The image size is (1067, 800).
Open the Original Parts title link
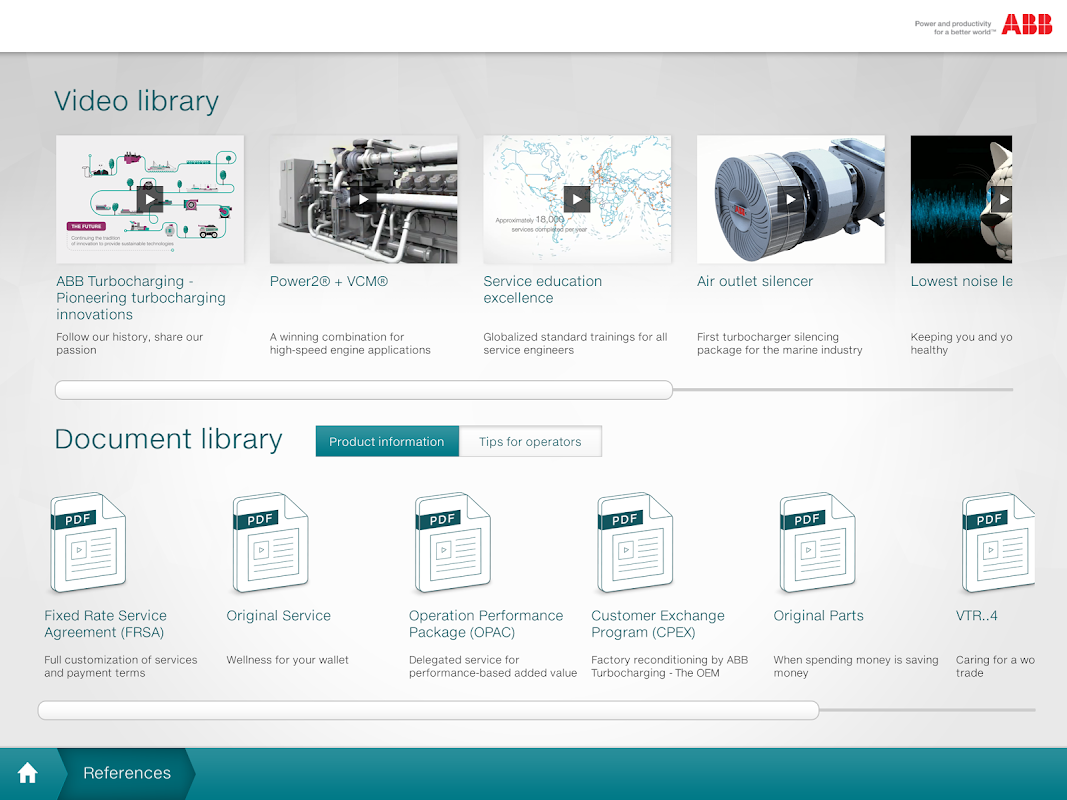point(818,616)
